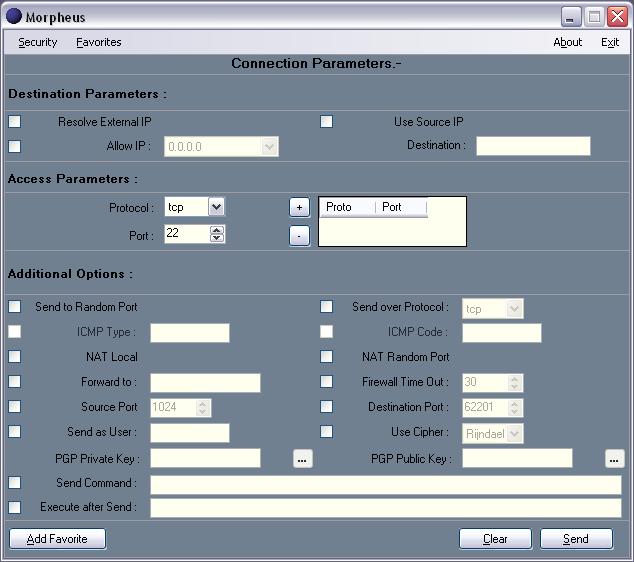The height and width of the screenshot is (562, 634).
Task: Click the Firewall Time Out spinner arrows
Action: 514,382
